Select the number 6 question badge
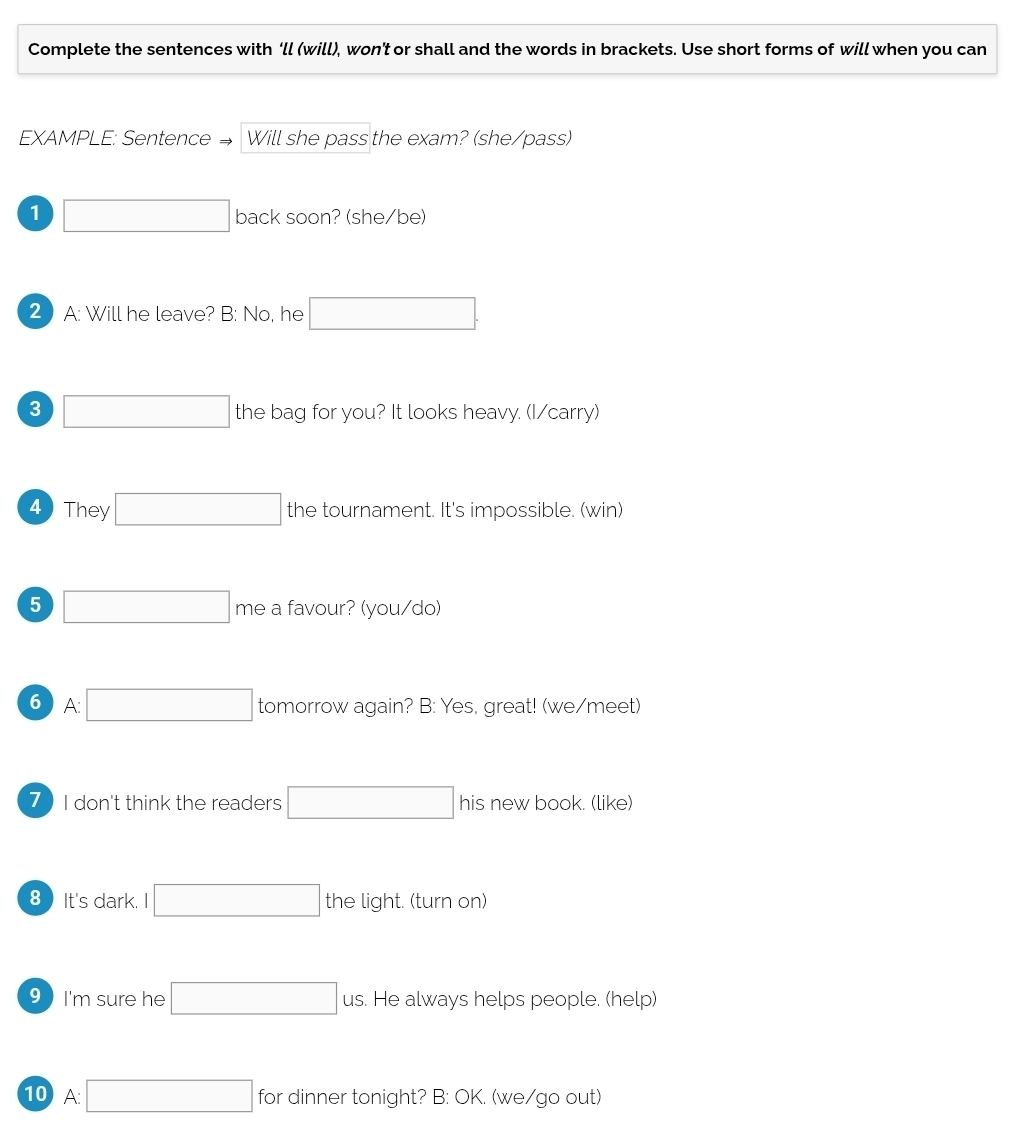Screen dimensions: 1036x1137 [x=35, y=703]
